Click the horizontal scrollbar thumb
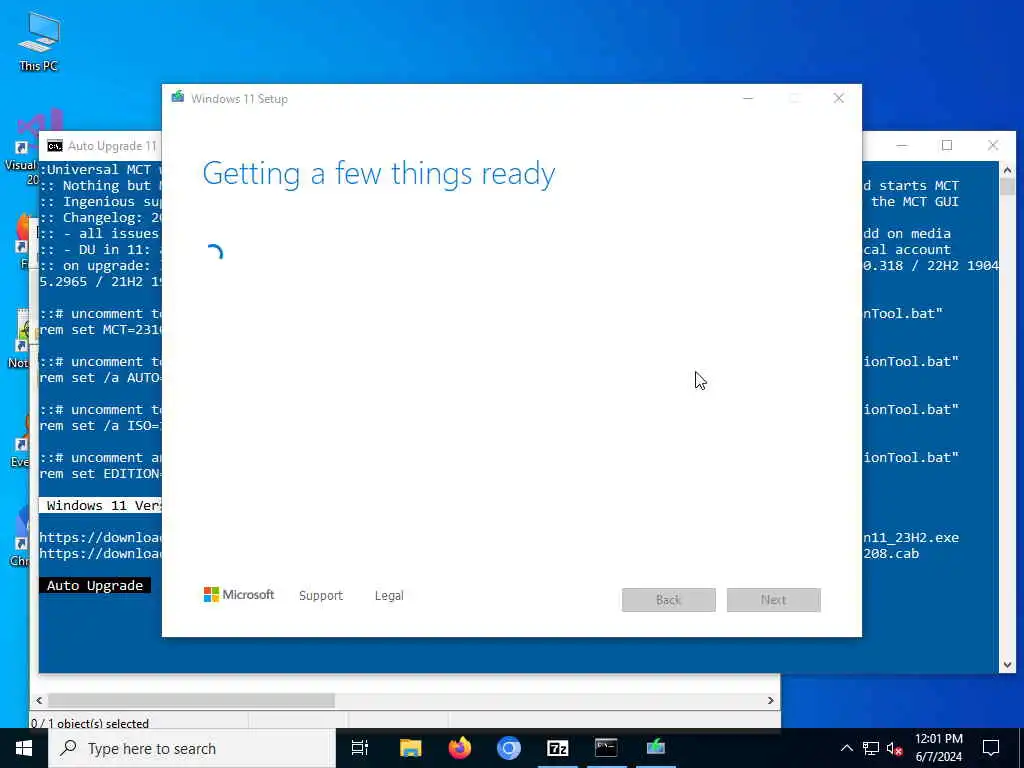This screenshot has width=1024, height=768. [191, 700]
